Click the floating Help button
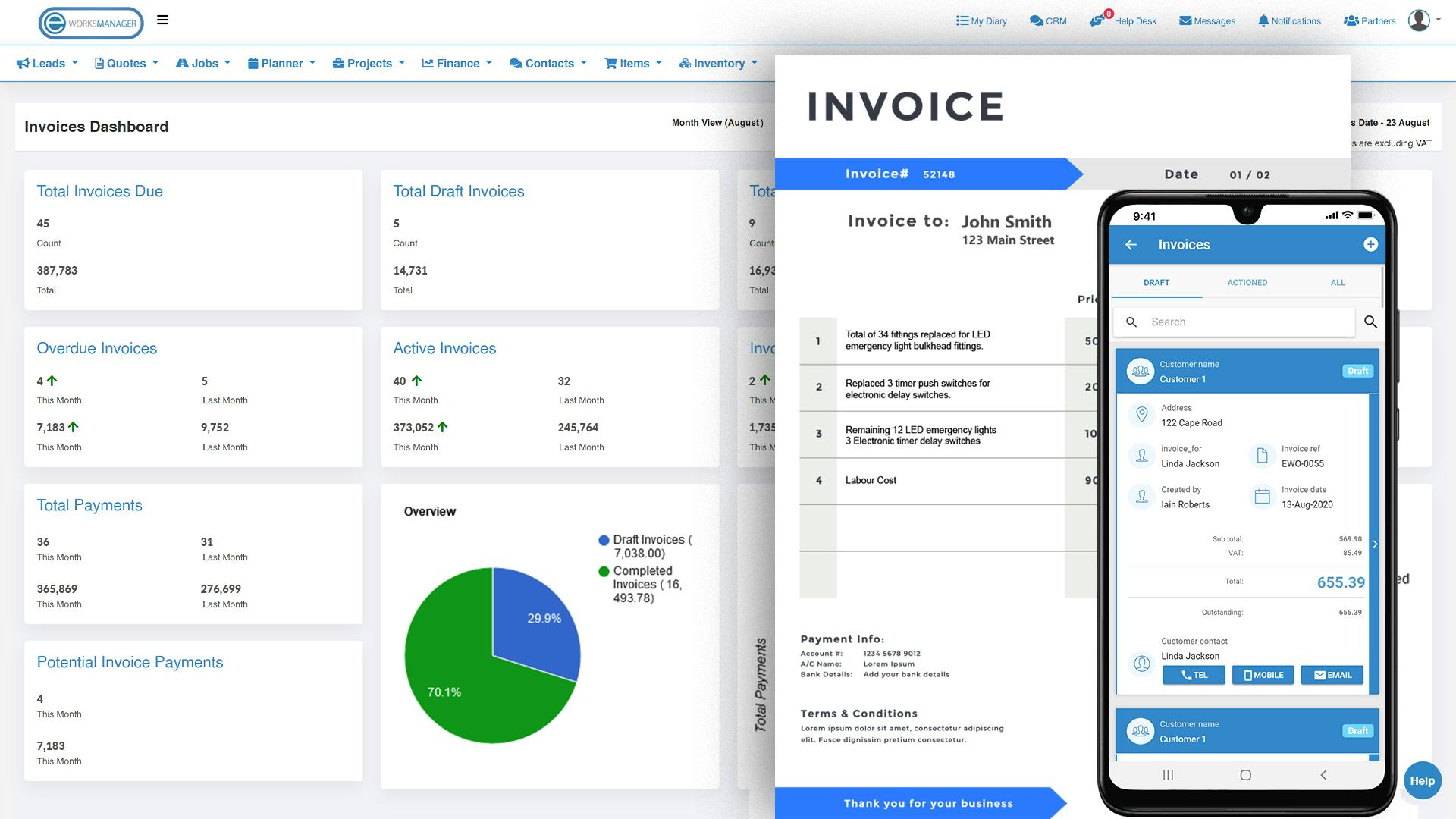This screenshot has width=1456, height=819. click(x=1422, y=780)
